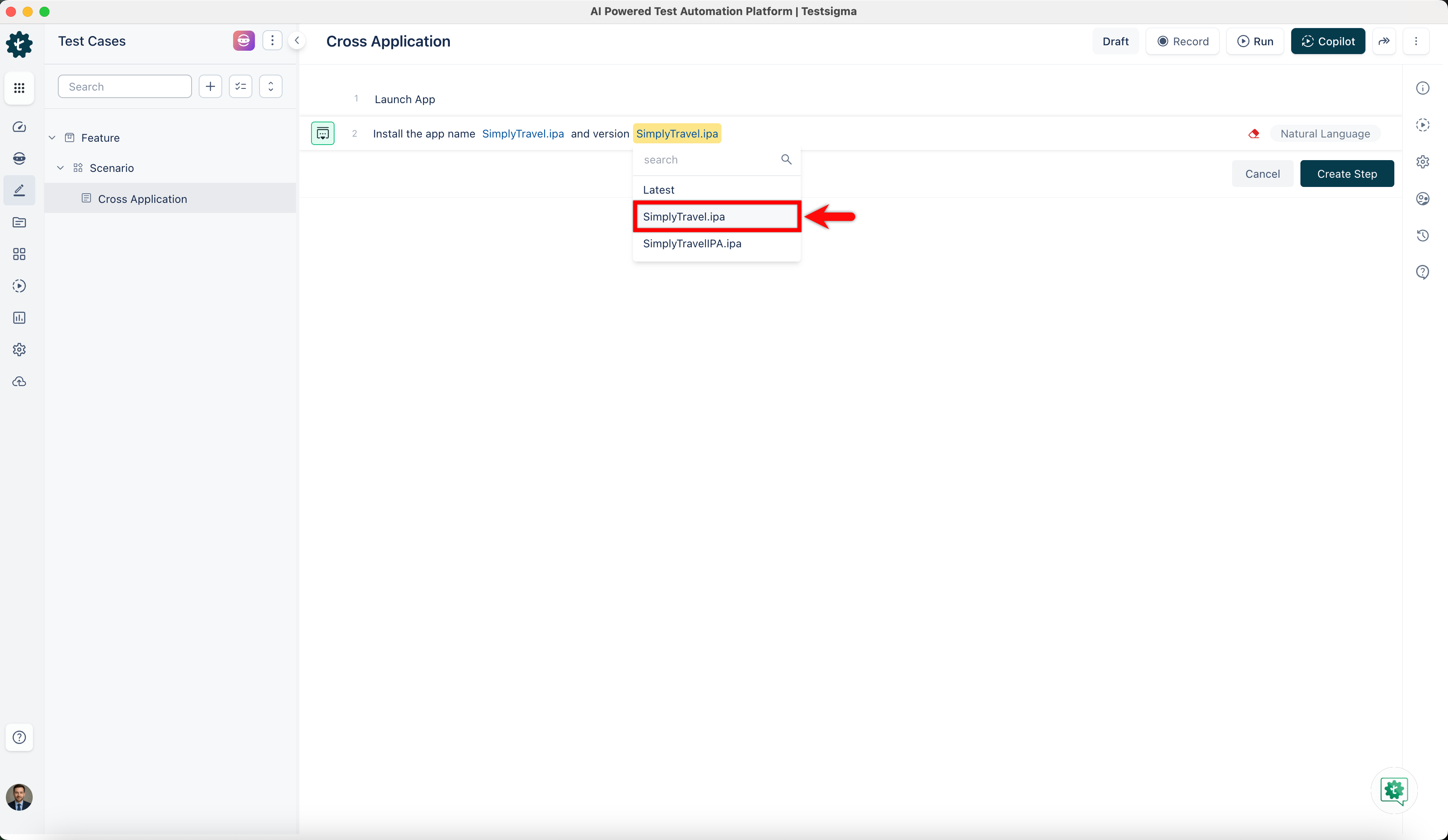Collapse the Test Cases panel

click(297, 41)
